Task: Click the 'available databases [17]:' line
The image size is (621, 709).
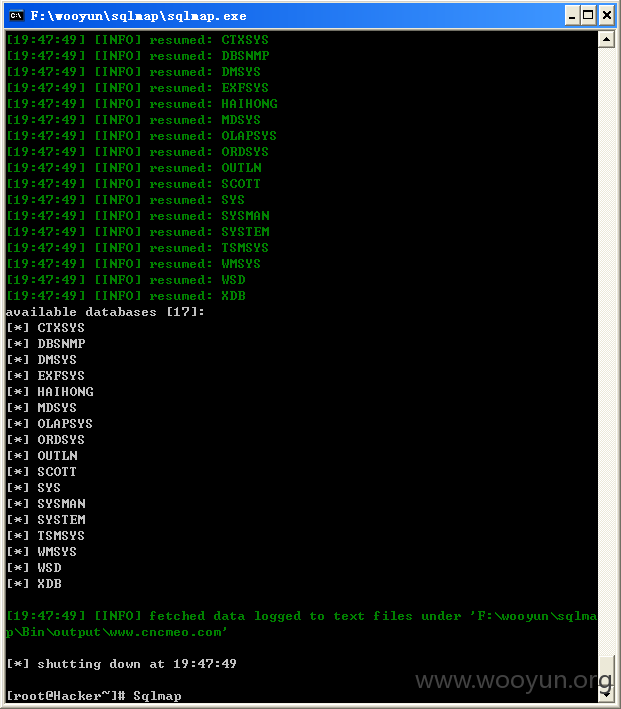Action: click(x=105, y=312)
